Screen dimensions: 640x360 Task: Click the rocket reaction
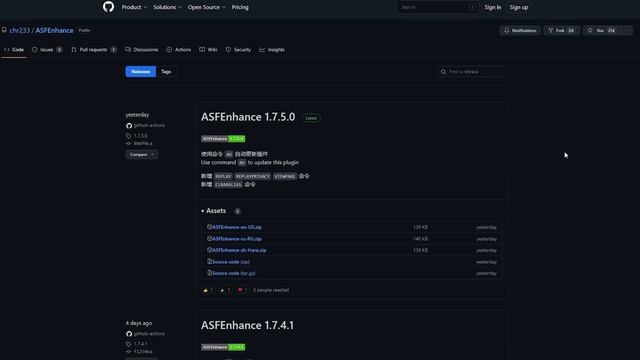click(x=225, y=290)
